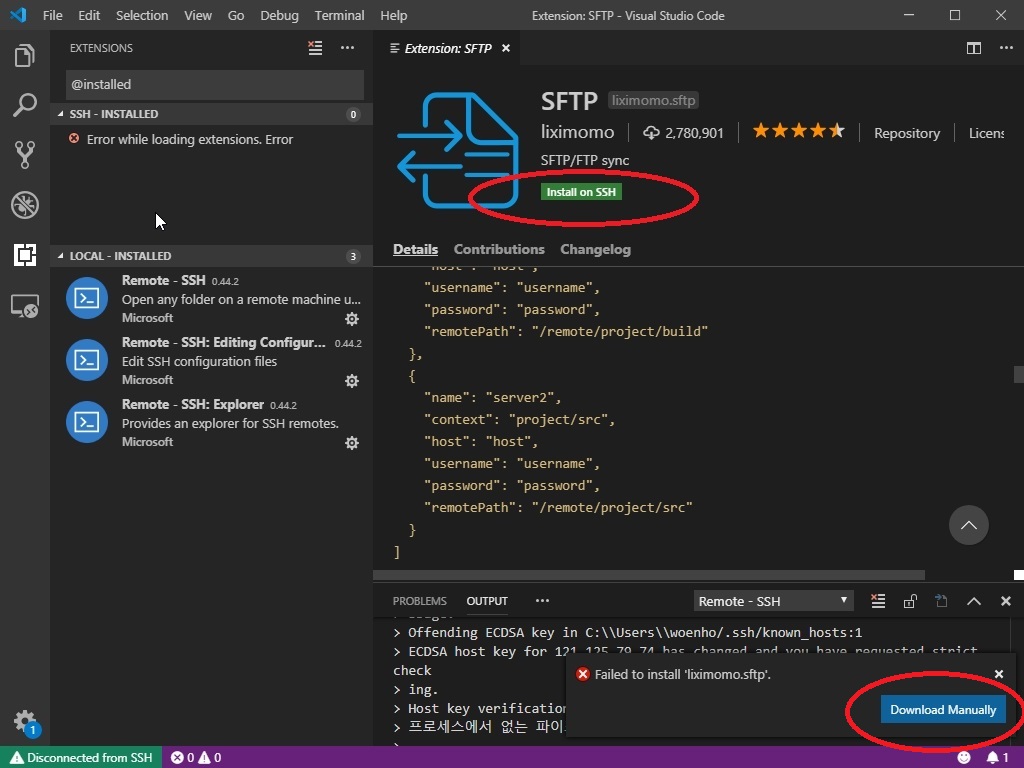1024x768 pixels.
Task: Toggle output scroll lock
Action: pos(910,601)
